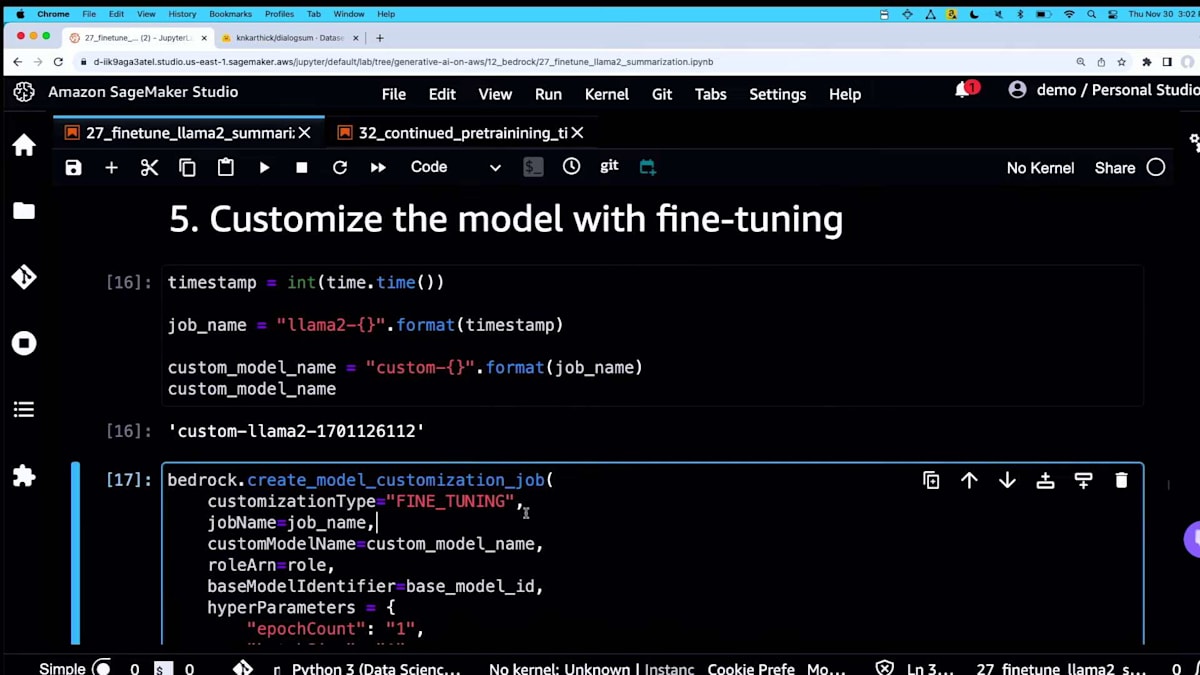The width and height of the screenshot is (1200, 675).
Task: Paste cell using the clipboard icon
Action: 226,167
